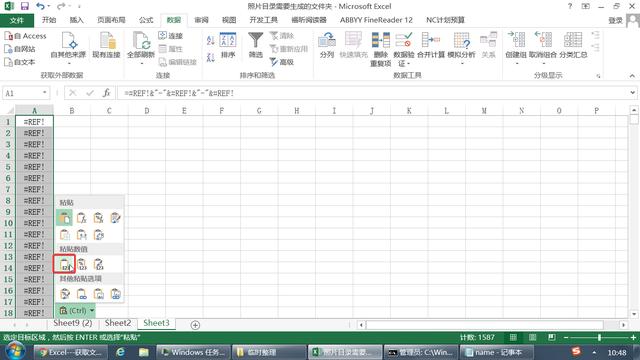Screen dimensions: 640x360
Task: Add a new sheet with plus button
Action: point(195,325)
